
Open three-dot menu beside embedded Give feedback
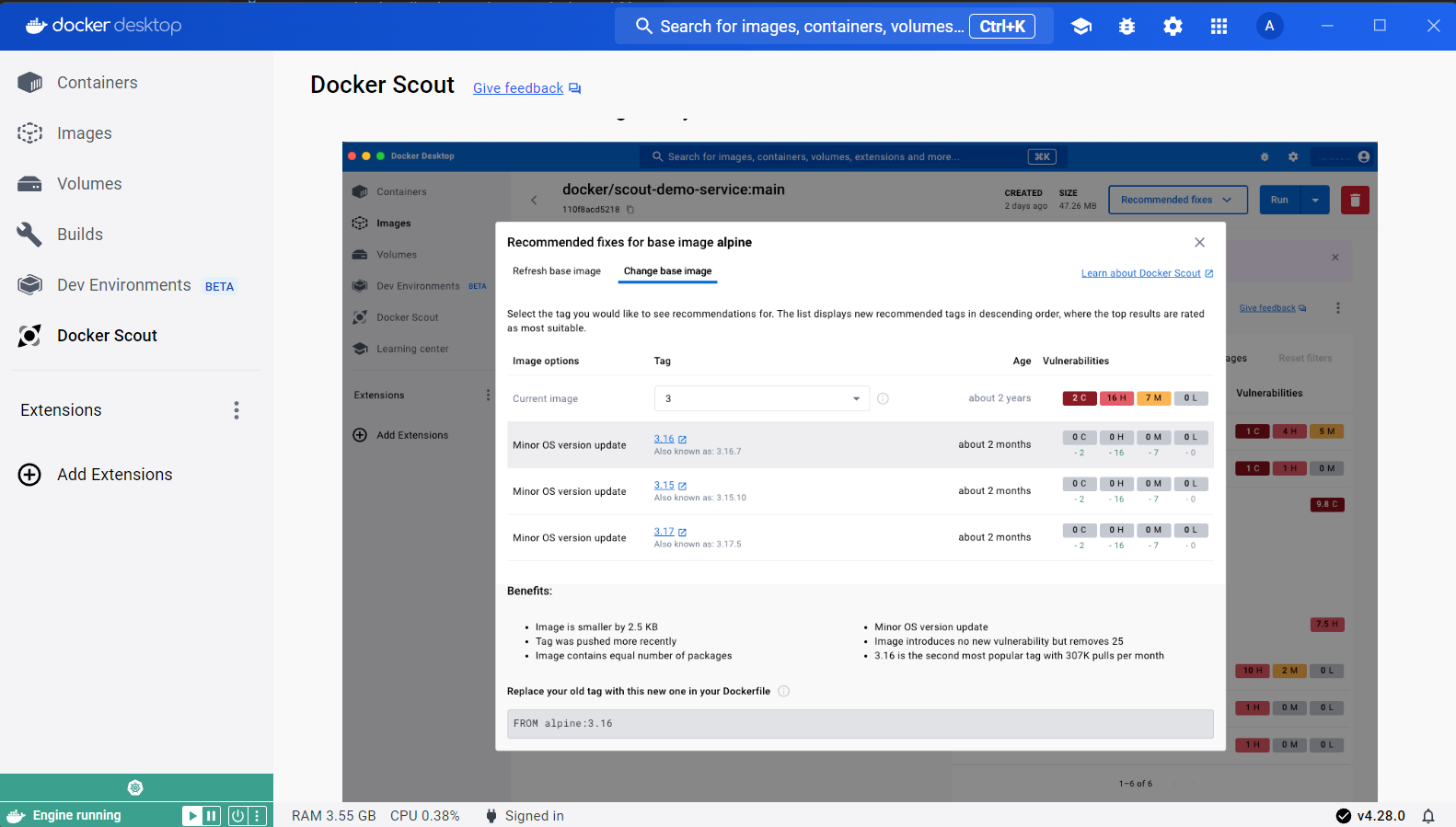click(1337, 308)
